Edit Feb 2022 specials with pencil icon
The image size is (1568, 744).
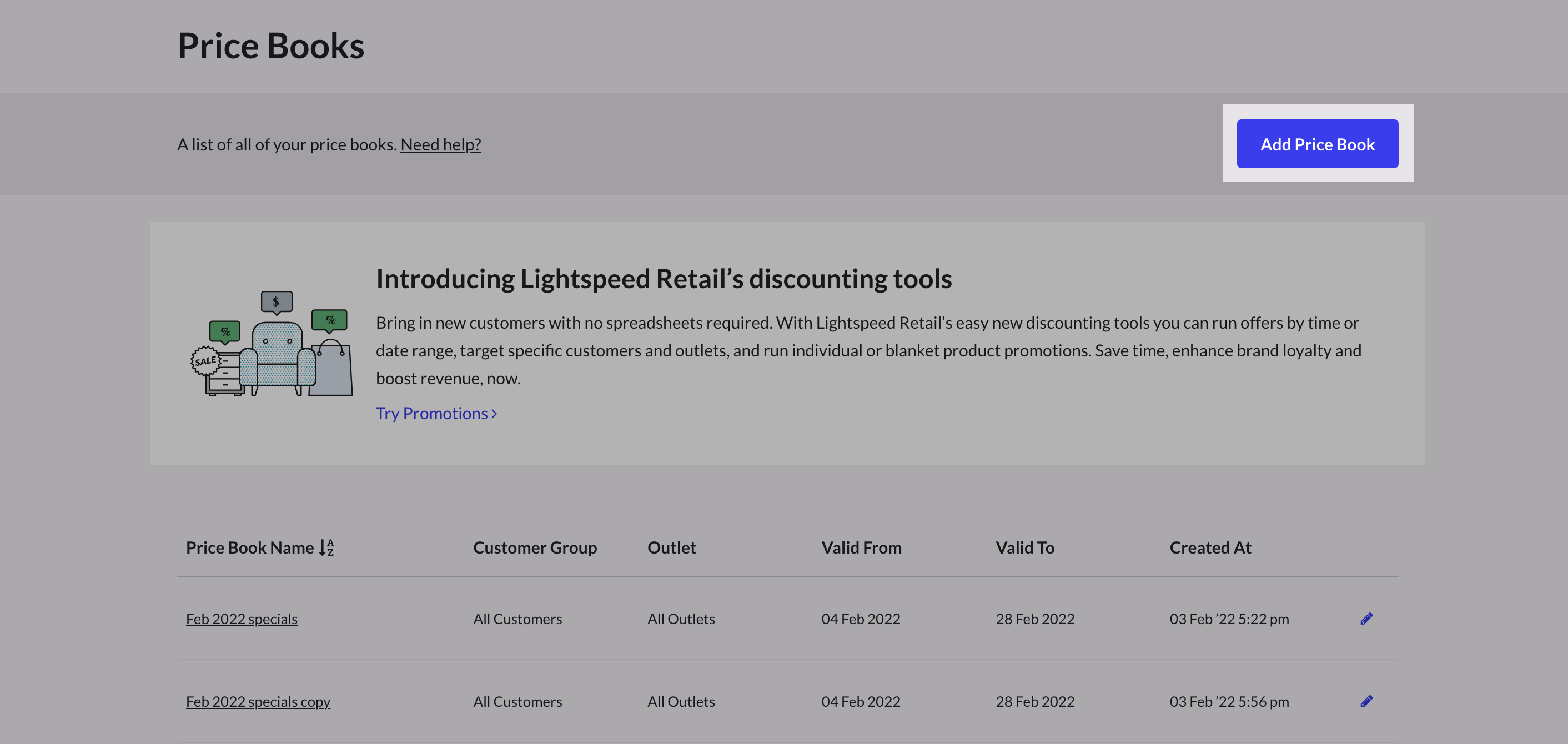point(1366,619)
